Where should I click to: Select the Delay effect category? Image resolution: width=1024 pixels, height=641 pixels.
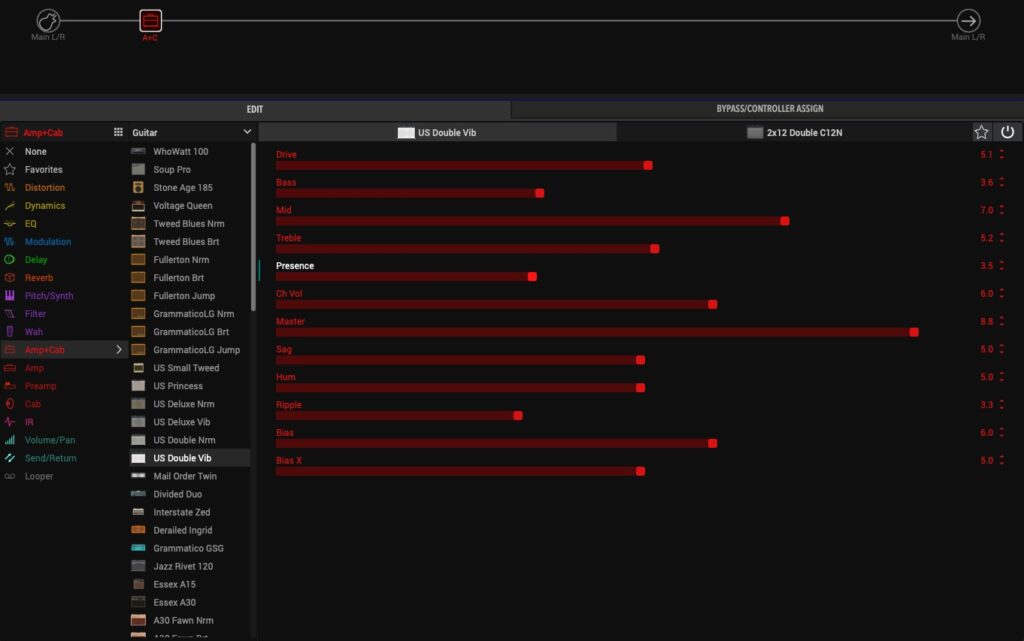click(x=36, y=260)
